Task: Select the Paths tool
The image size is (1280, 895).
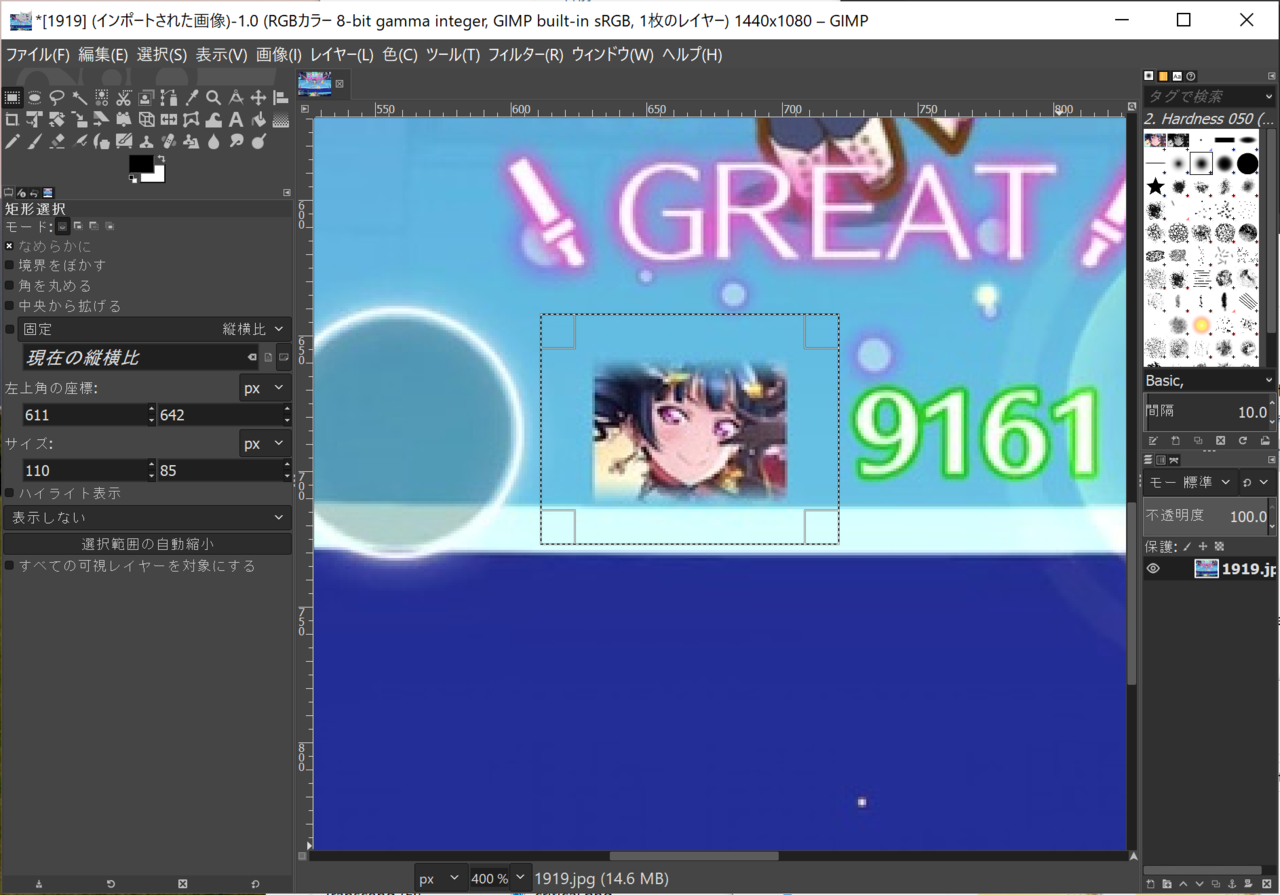Action: coord(169,97)
